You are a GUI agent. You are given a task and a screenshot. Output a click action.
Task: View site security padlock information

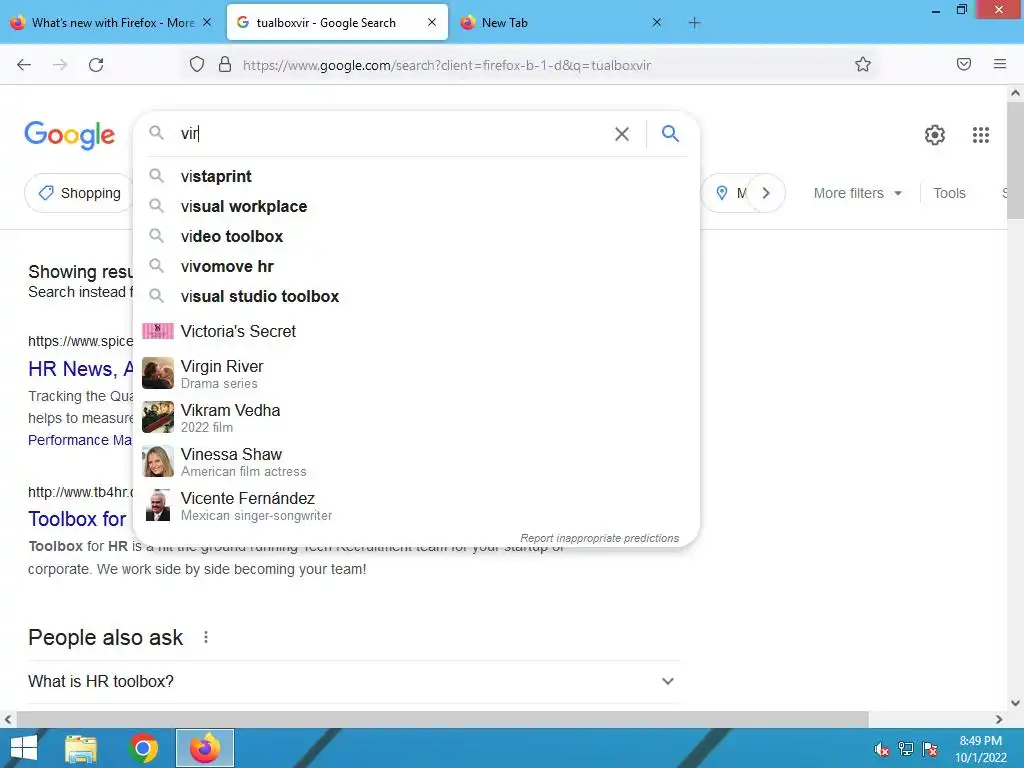[225, 64]
